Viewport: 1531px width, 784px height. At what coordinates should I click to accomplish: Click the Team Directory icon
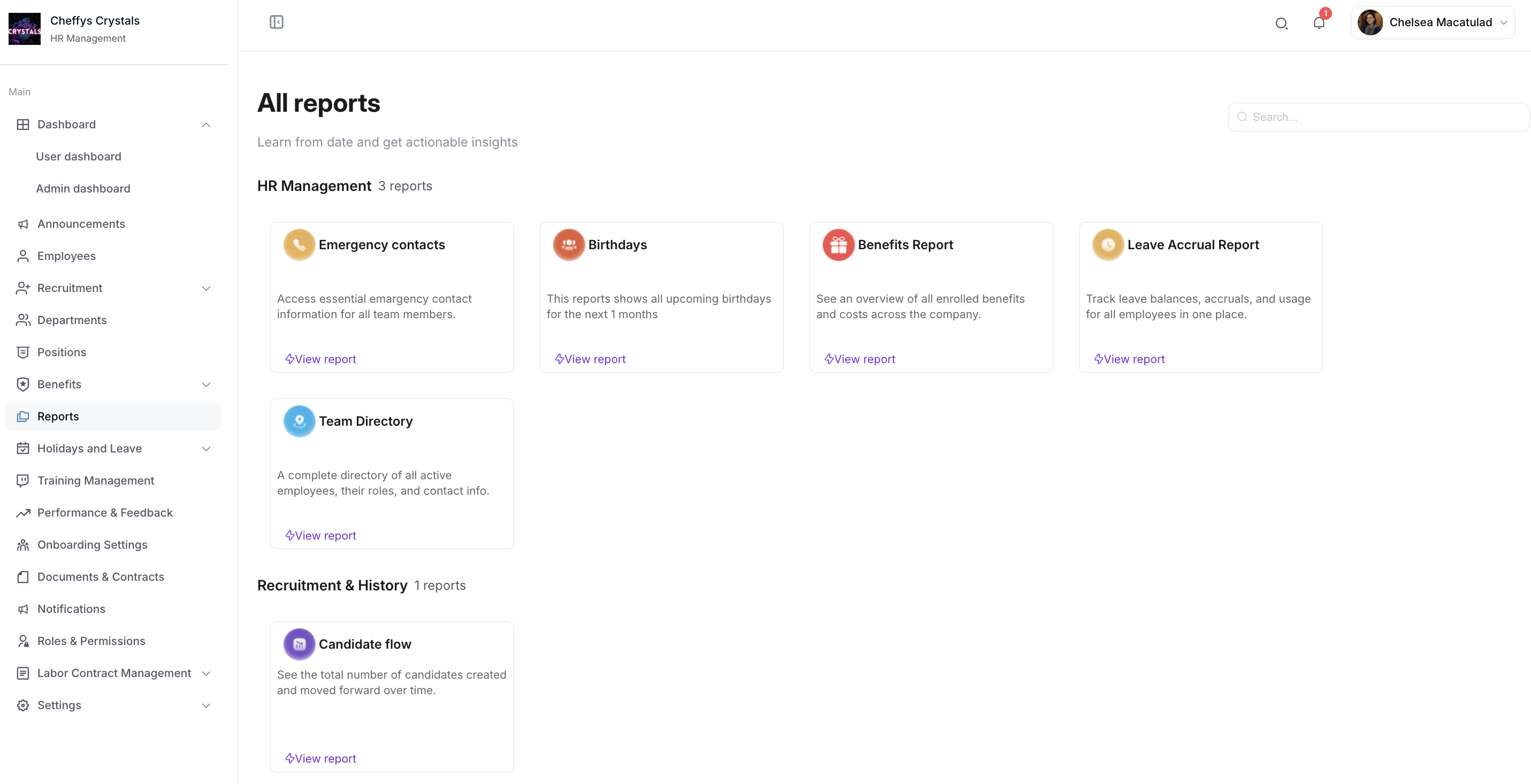(299, 421)
